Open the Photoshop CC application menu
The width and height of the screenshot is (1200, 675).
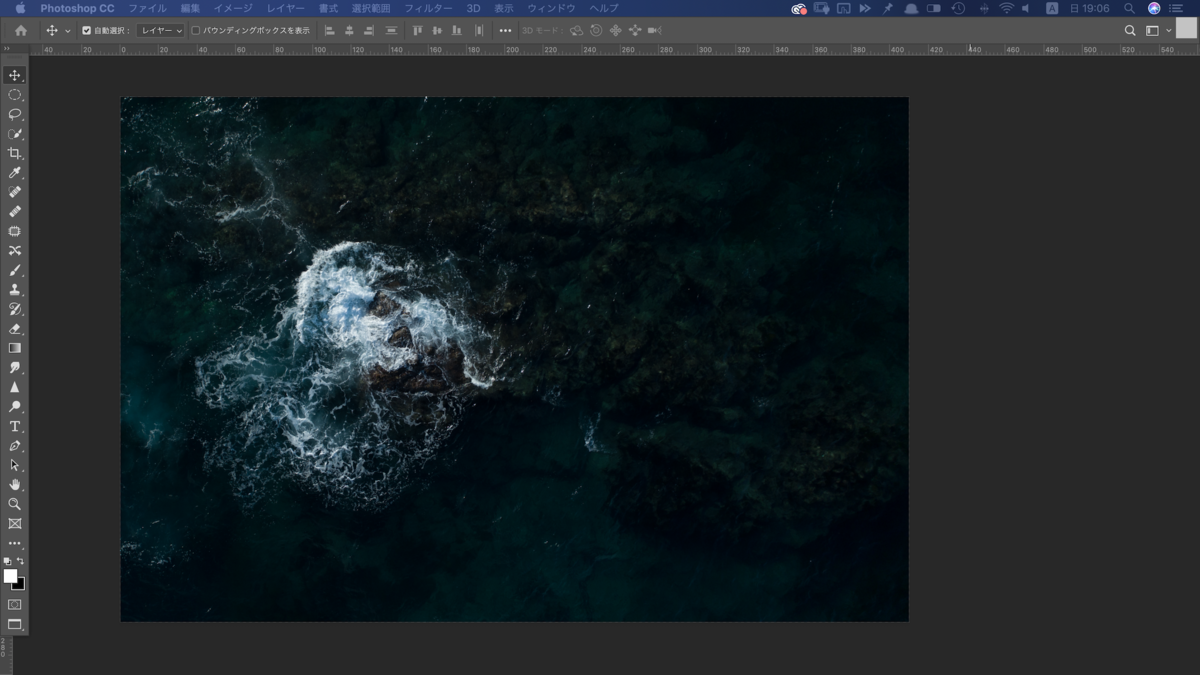pyautogui.click(x=77, y=8)
